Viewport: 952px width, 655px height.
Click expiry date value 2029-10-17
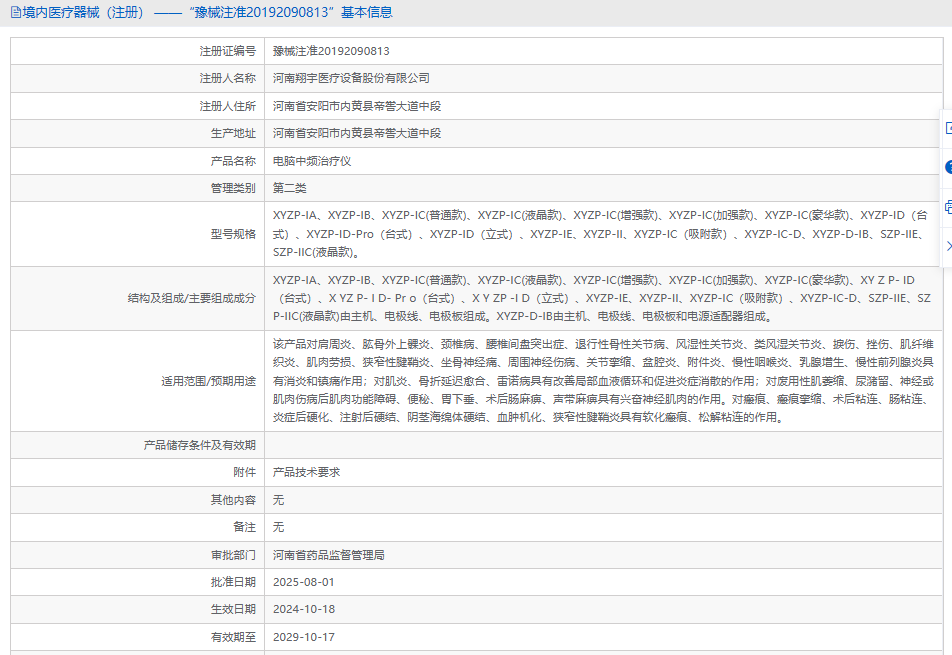303,637
